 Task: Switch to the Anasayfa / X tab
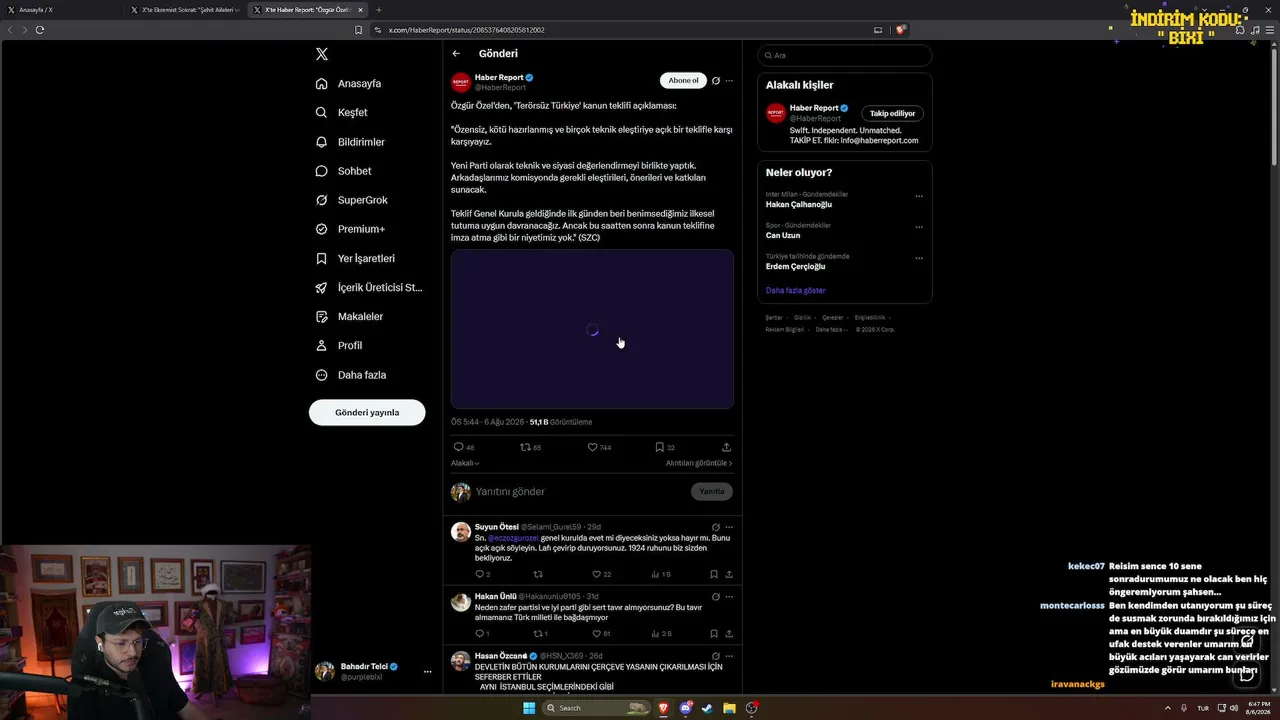(x=62, y=10)
